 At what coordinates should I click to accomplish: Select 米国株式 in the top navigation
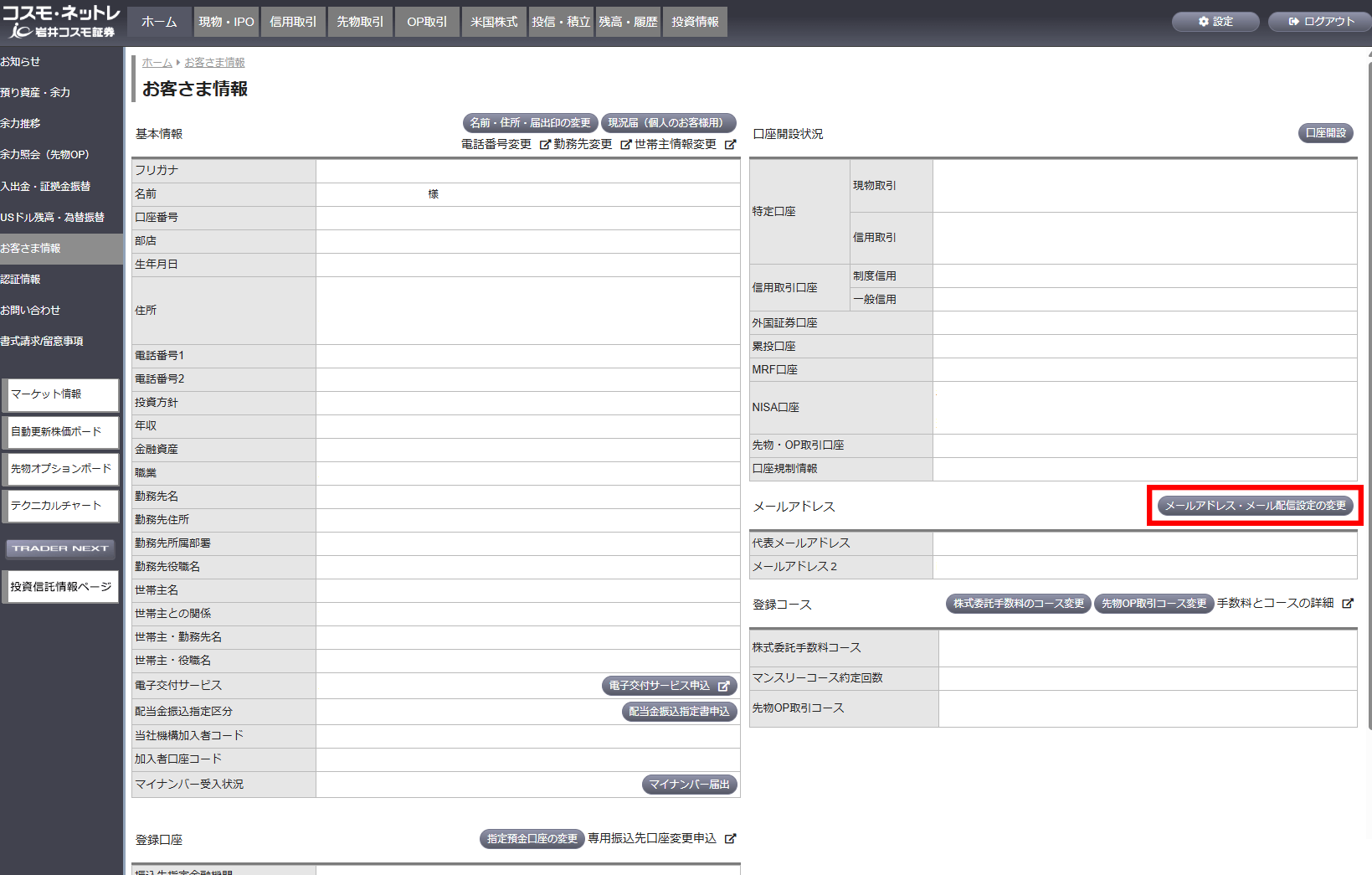click(x=494, y=22)
